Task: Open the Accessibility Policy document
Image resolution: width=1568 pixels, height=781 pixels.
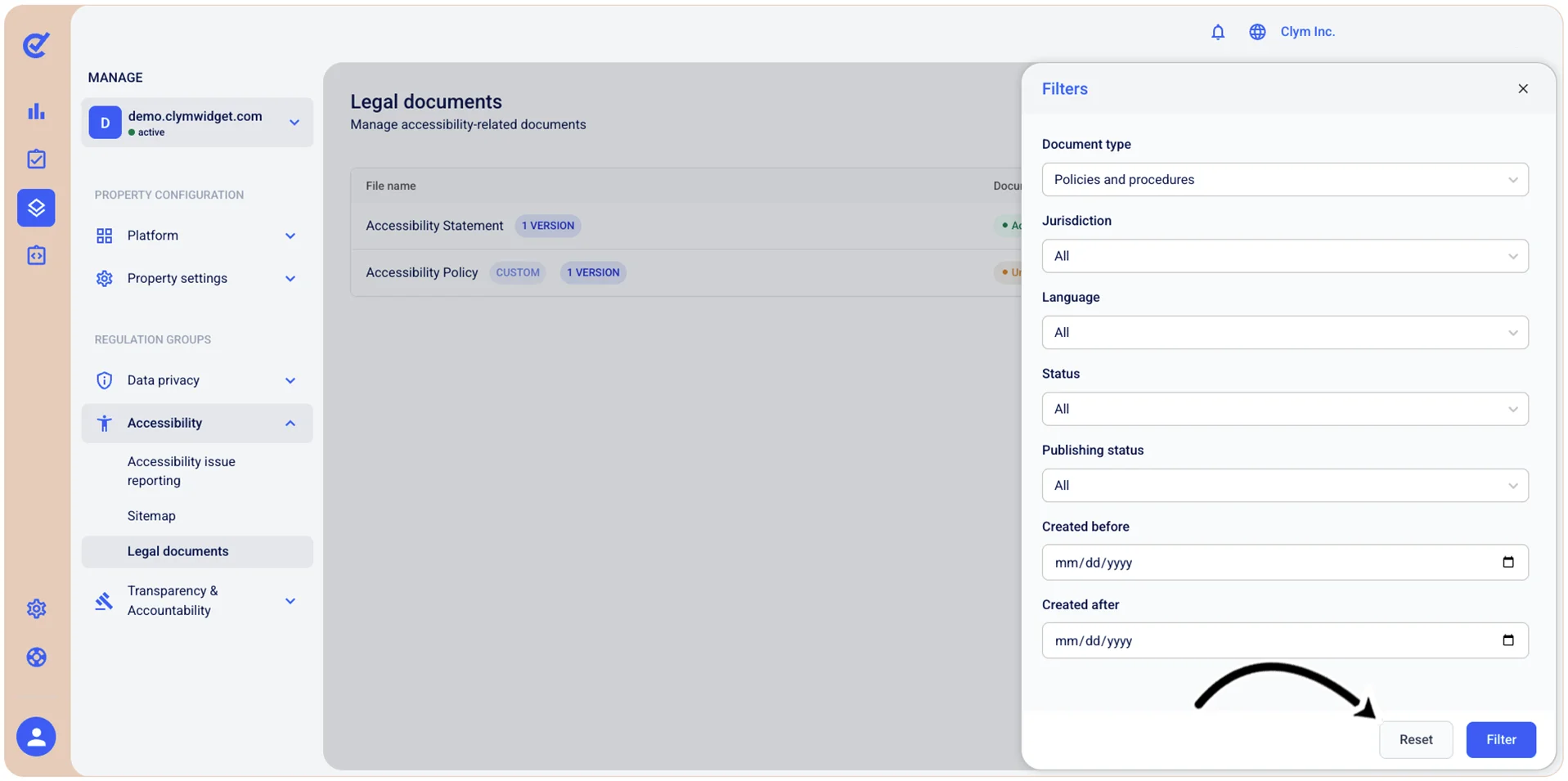Action: [x=422, y=272]
